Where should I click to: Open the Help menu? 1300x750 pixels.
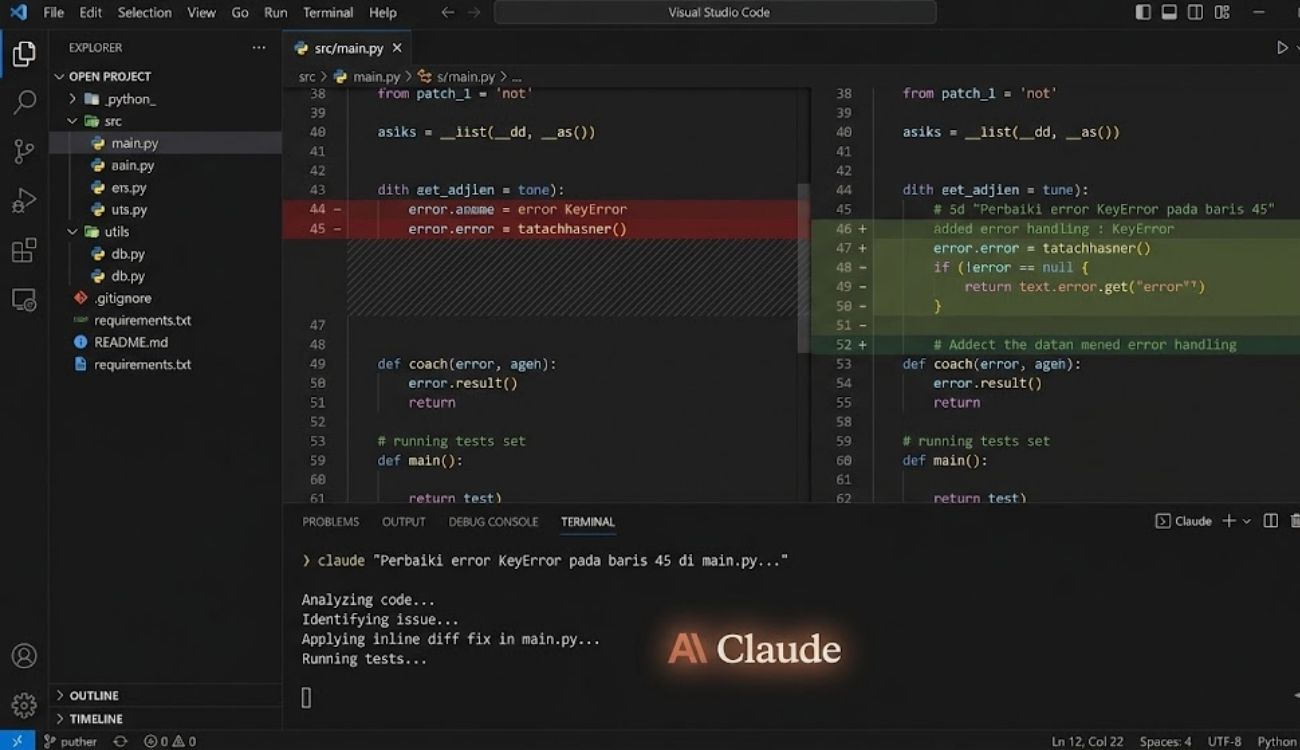tap(383, 13)
